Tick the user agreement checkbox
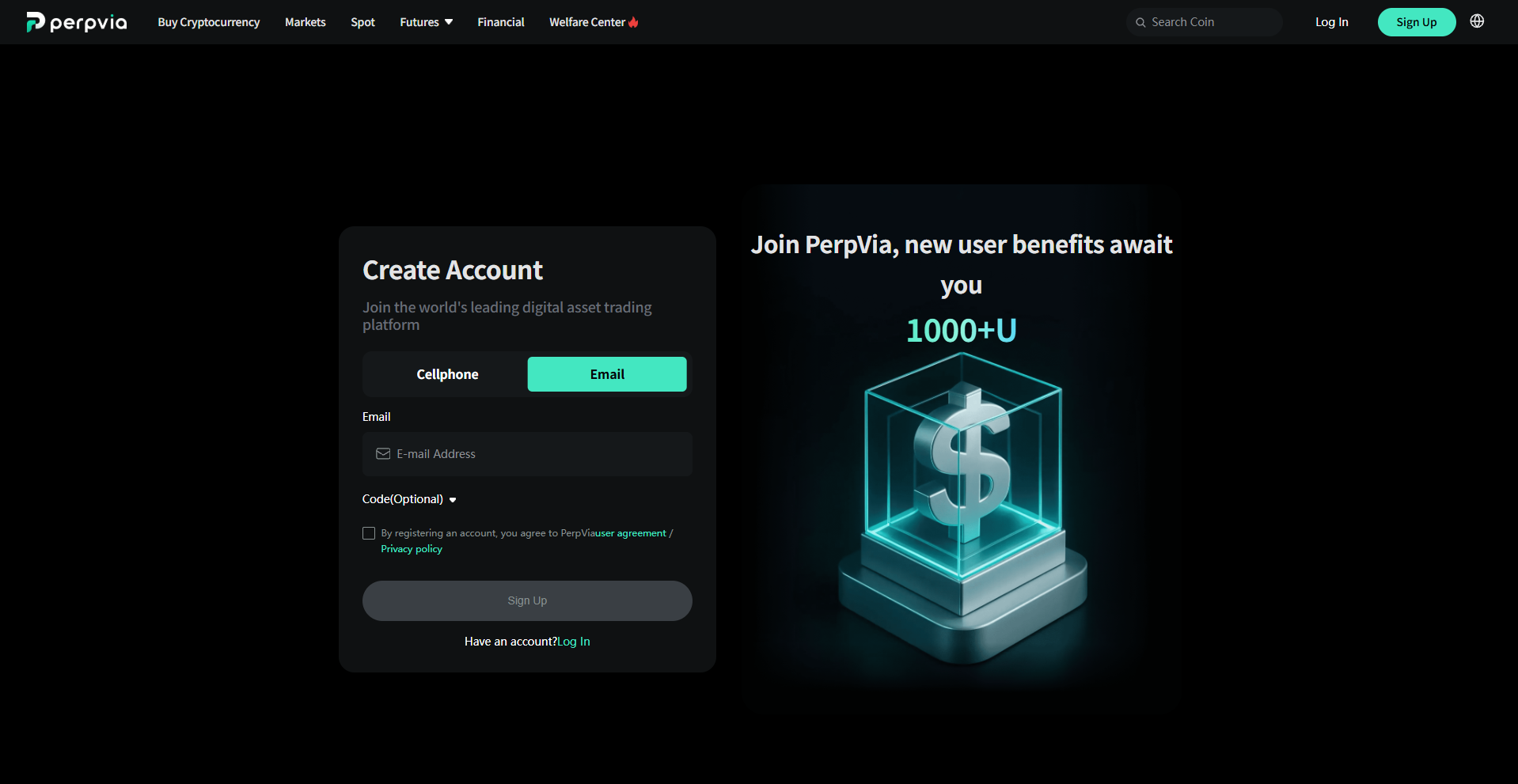Screen dimensions: 1518x784 coord(369,533)
